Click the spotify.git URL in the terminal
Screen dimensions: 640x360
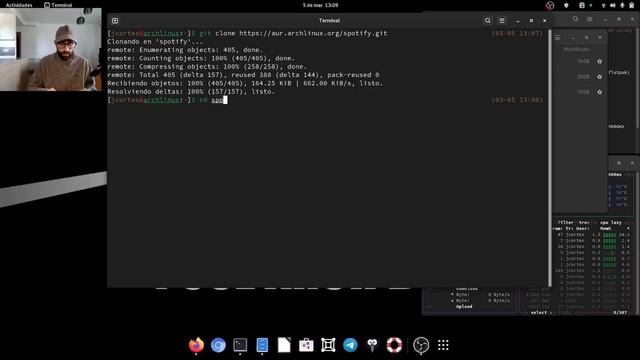(x=313, y=33)
